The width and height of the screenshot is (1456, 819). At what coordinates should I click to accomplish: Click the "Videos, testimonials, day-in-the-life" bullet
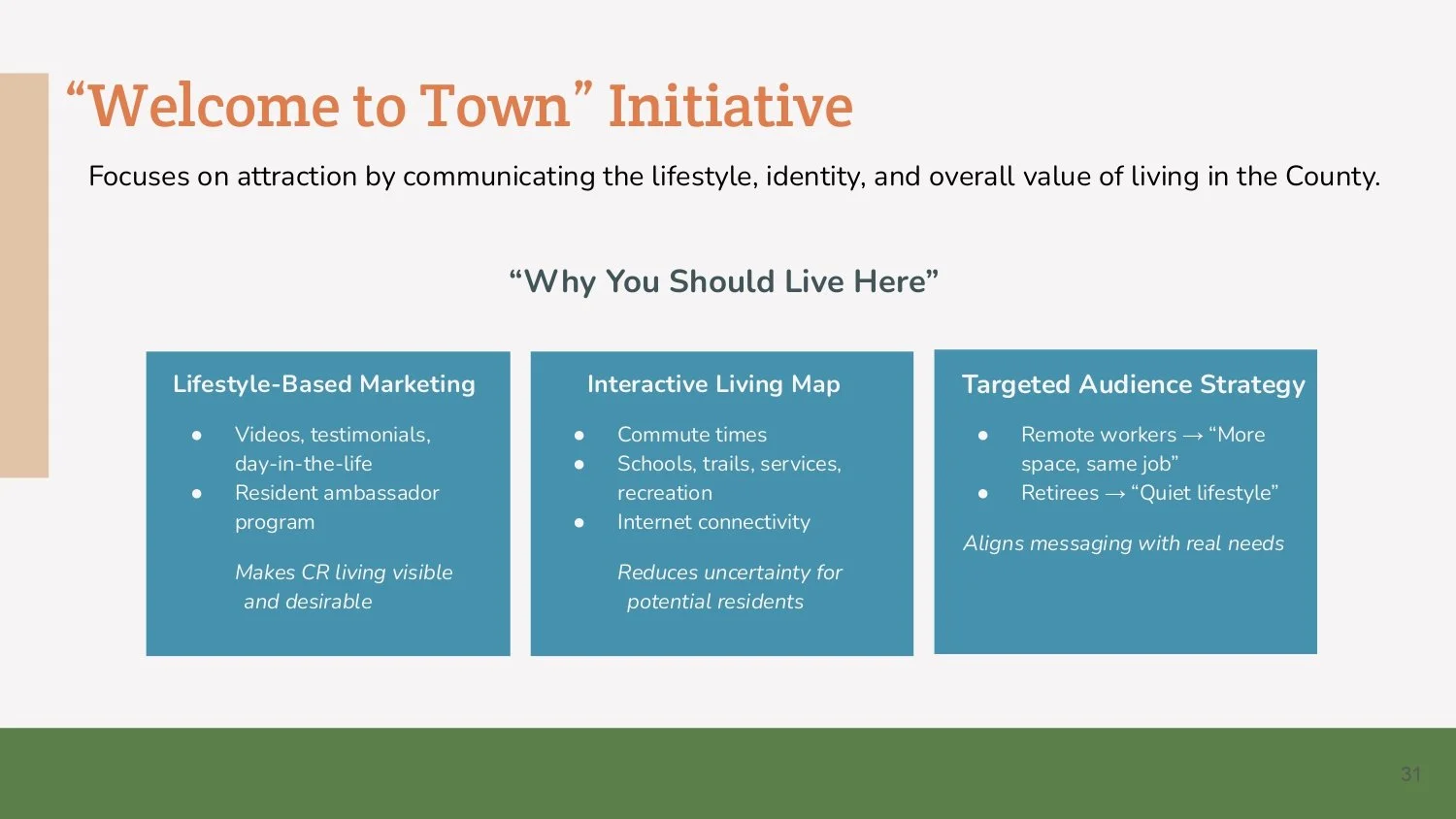(x=333, y=448)
